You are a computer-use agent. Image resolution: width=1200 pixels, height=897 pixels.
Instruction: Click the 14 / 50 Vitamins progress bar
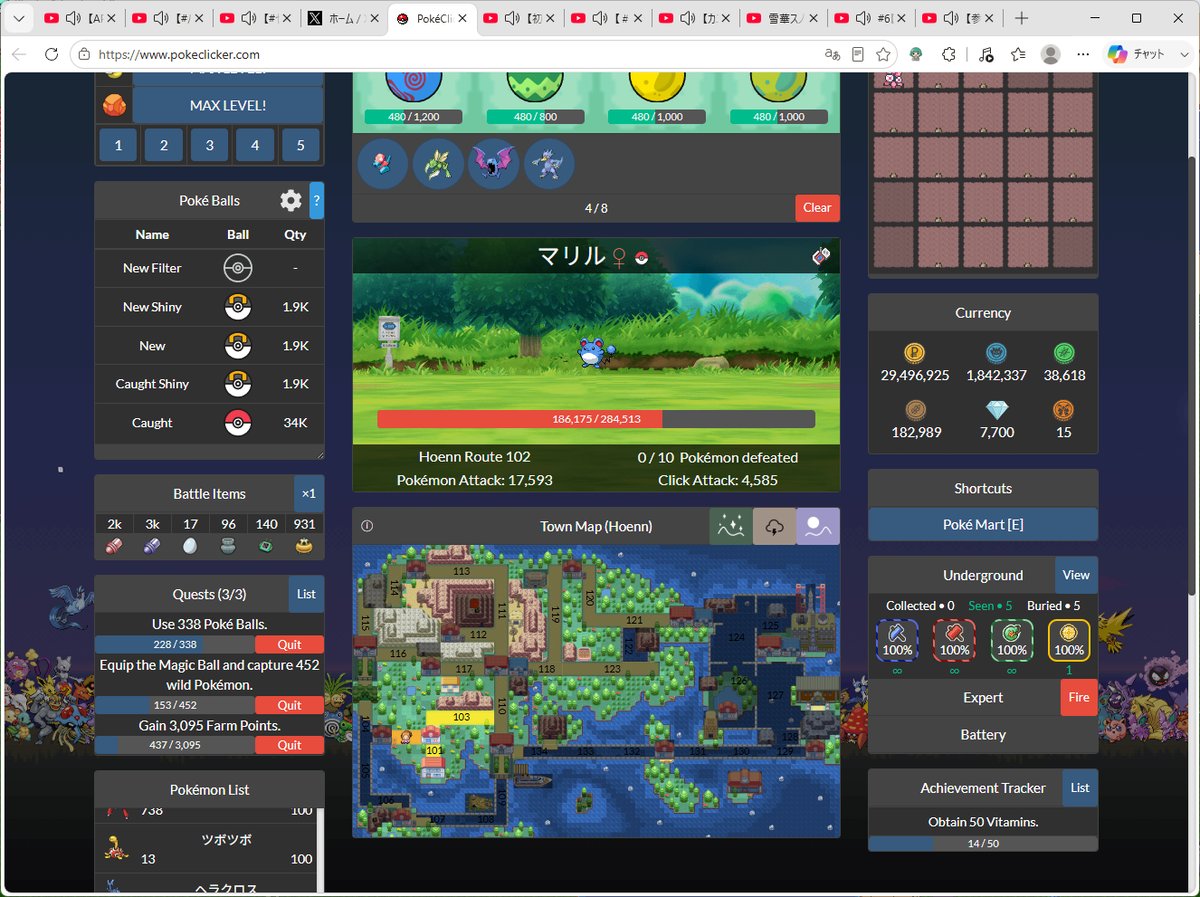983,843
